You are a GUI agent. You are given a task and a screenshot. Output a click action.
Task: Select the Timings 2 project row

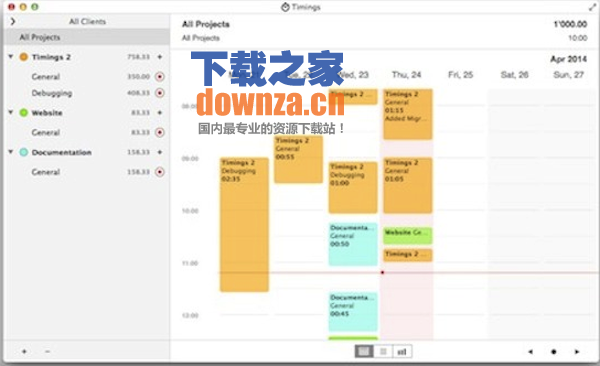tap(87, 57)
